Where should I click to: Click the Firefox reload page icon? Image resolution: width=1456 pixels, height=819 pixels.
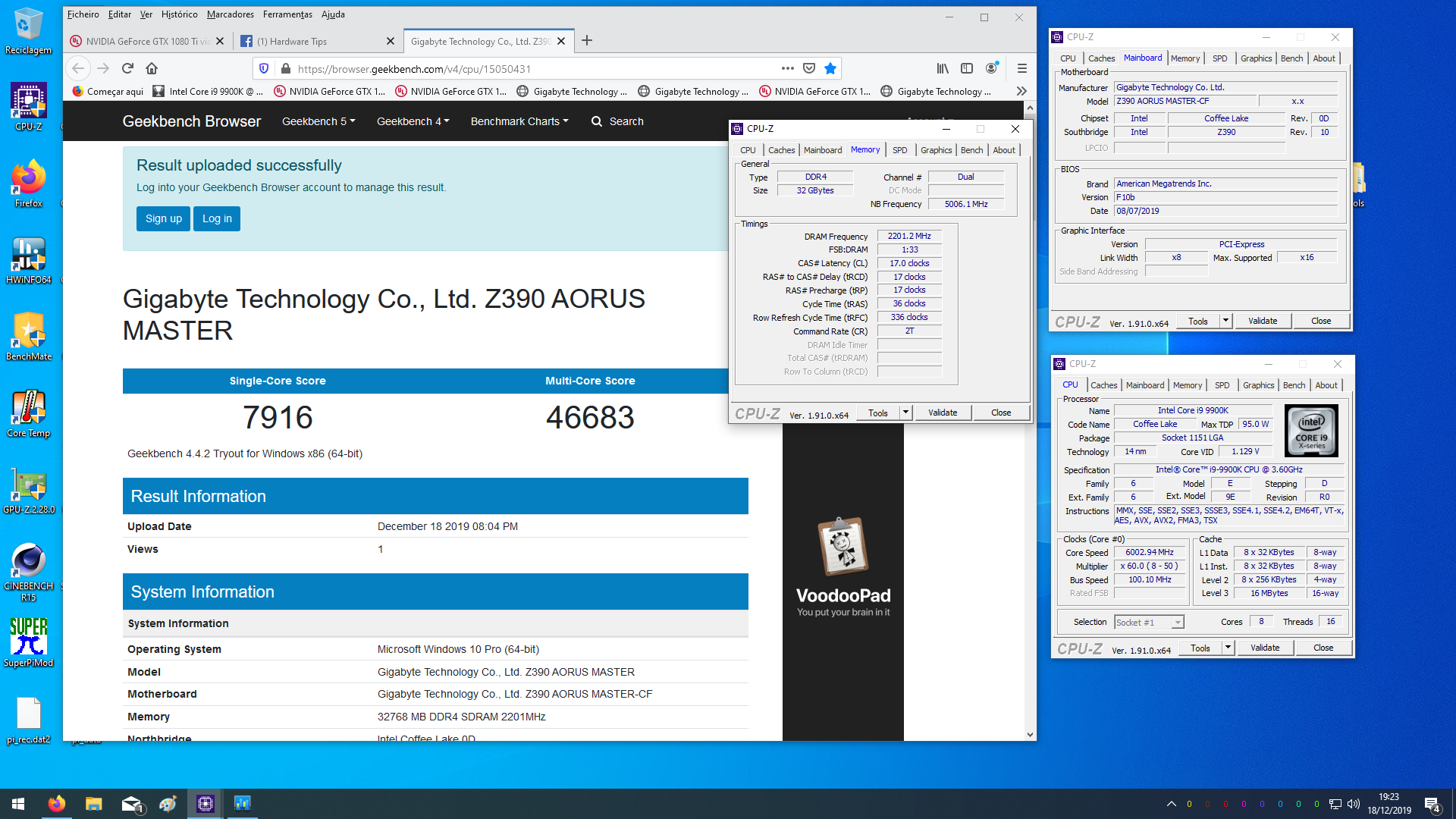click(127, 68)
